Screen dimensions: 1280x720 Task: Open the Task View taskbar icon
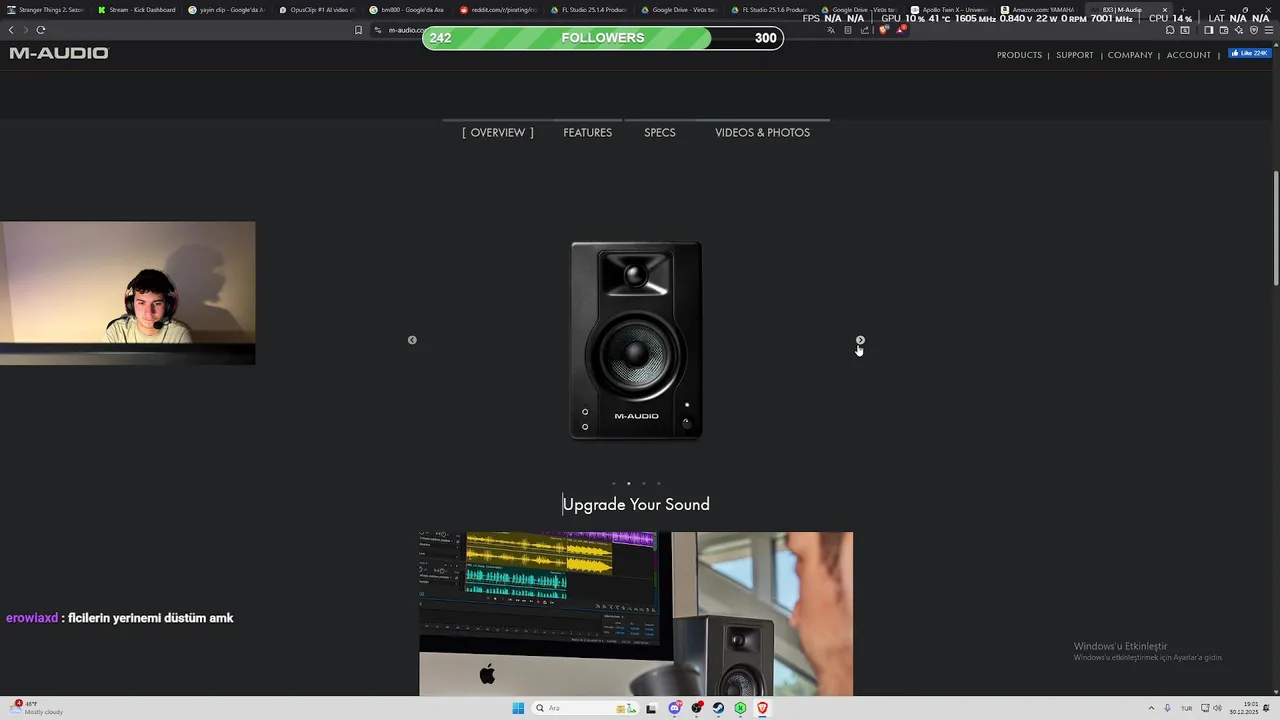(651, 708)
